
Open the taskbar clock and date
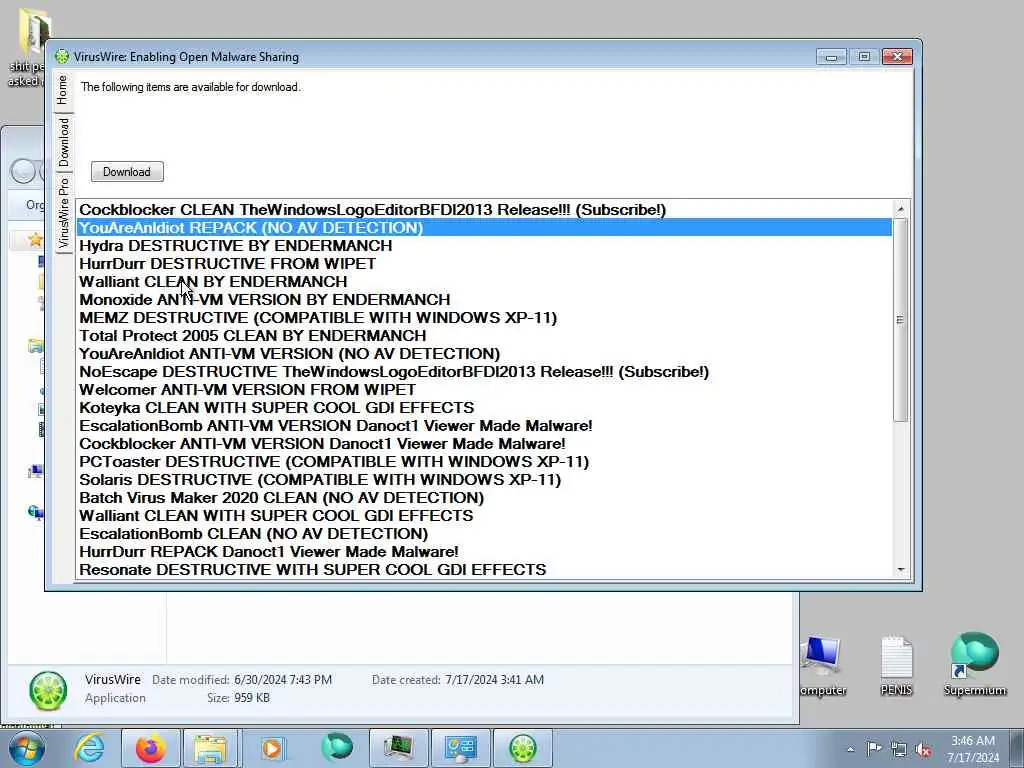(x=973, y=749)
